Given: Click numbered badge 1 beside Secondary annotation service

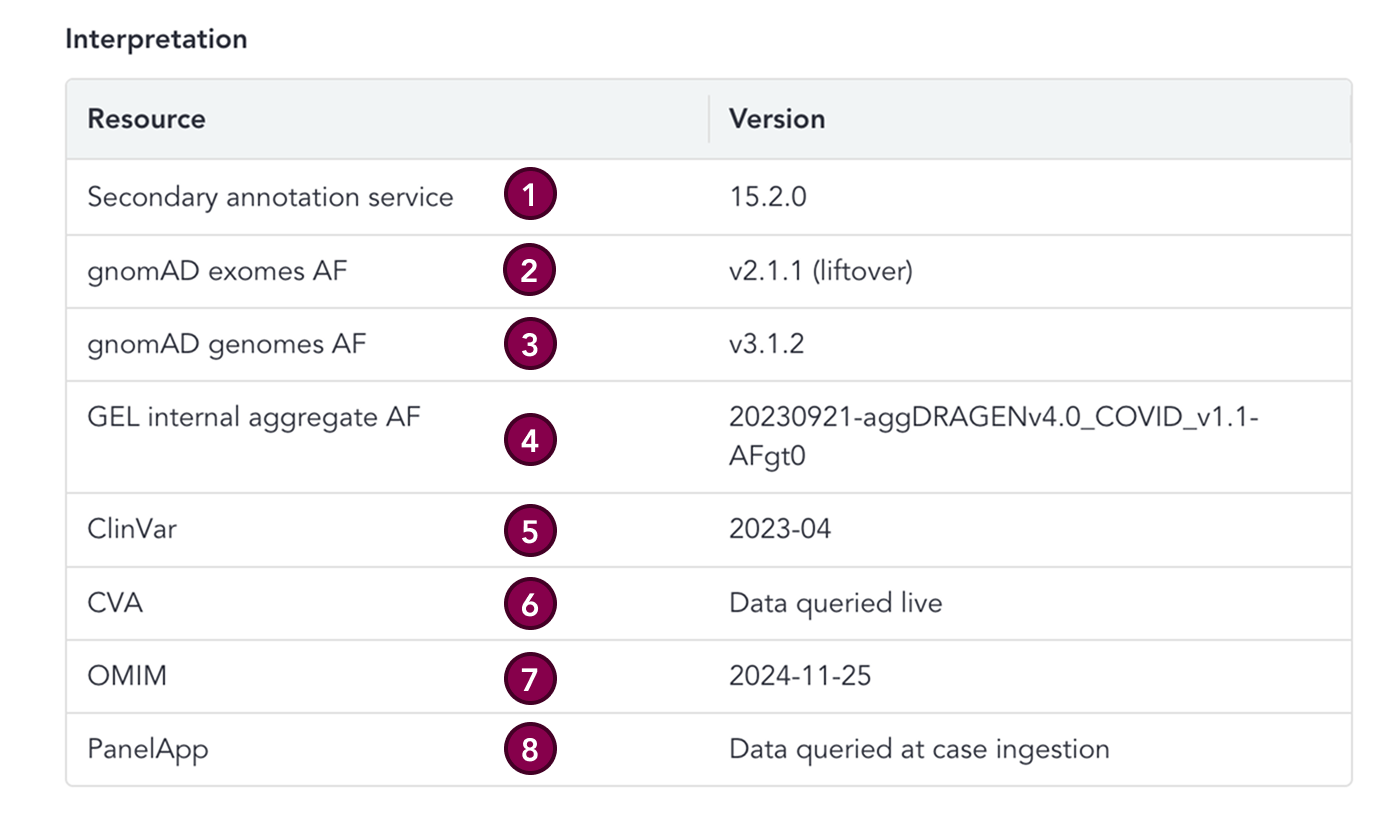Looking at the screenshot, I should (529, 196).
